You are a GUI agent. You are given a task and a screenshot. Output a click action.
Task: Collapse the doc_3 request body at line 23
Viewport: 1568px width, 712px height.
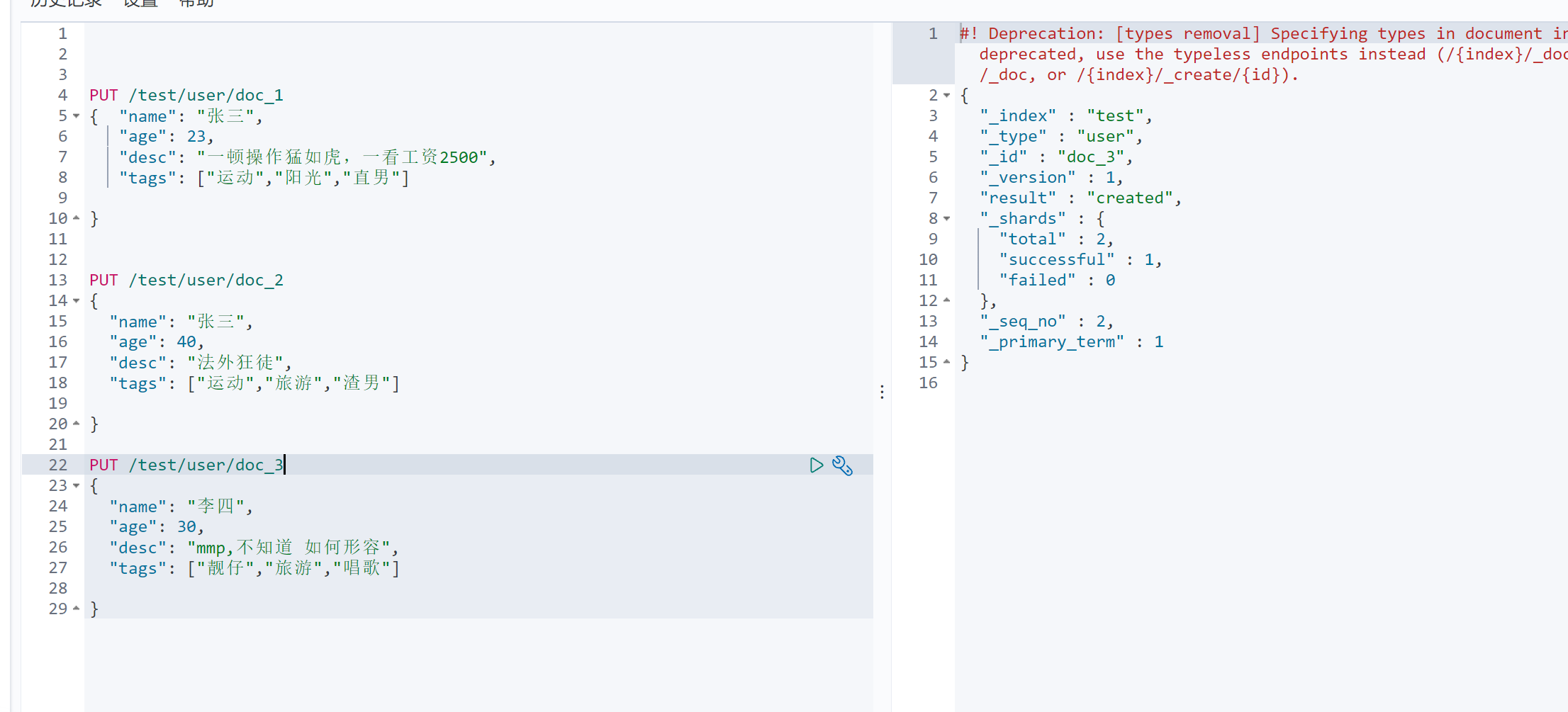coord(77,485)
